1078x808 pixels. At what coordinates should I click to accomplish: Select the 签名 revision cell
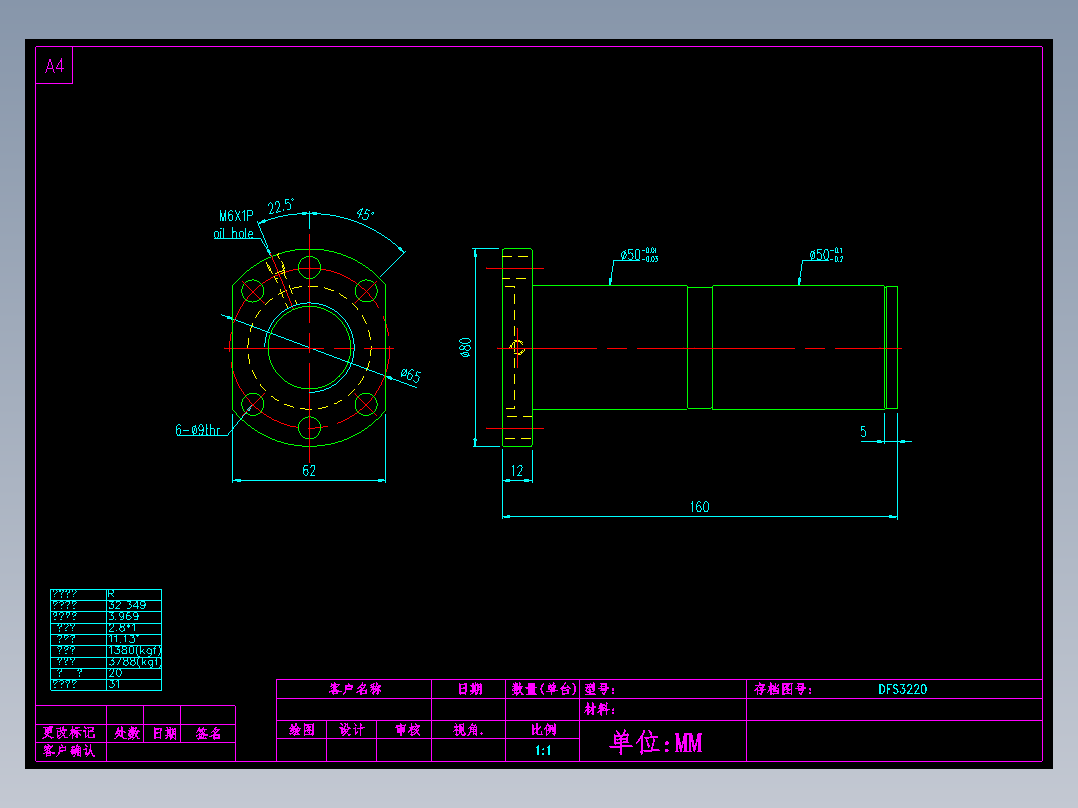click(208, 733)
